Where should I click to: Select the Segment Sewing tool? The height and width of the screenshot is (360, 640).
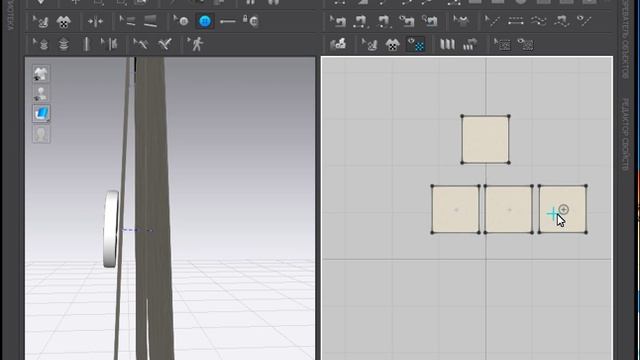tap(360, 21)
